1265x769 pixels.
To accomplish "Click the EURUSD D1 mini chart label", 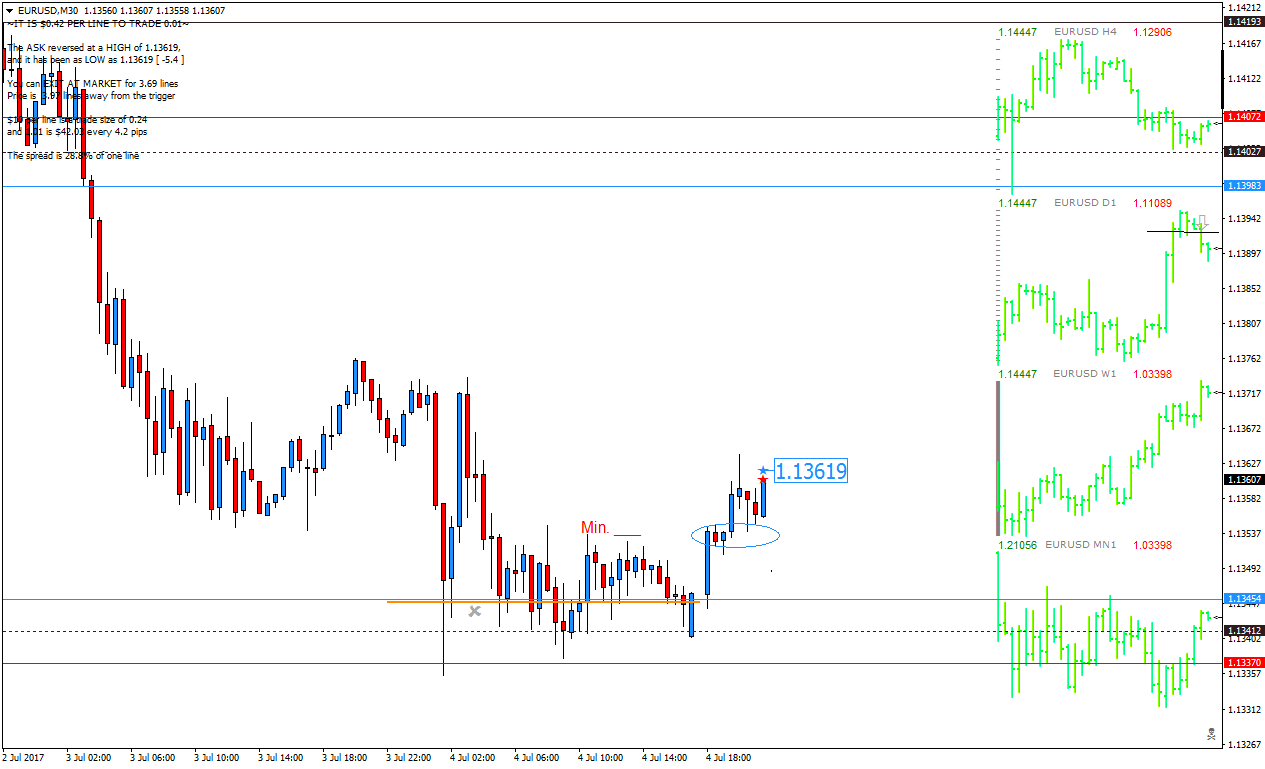I will tap(1085, 203).
